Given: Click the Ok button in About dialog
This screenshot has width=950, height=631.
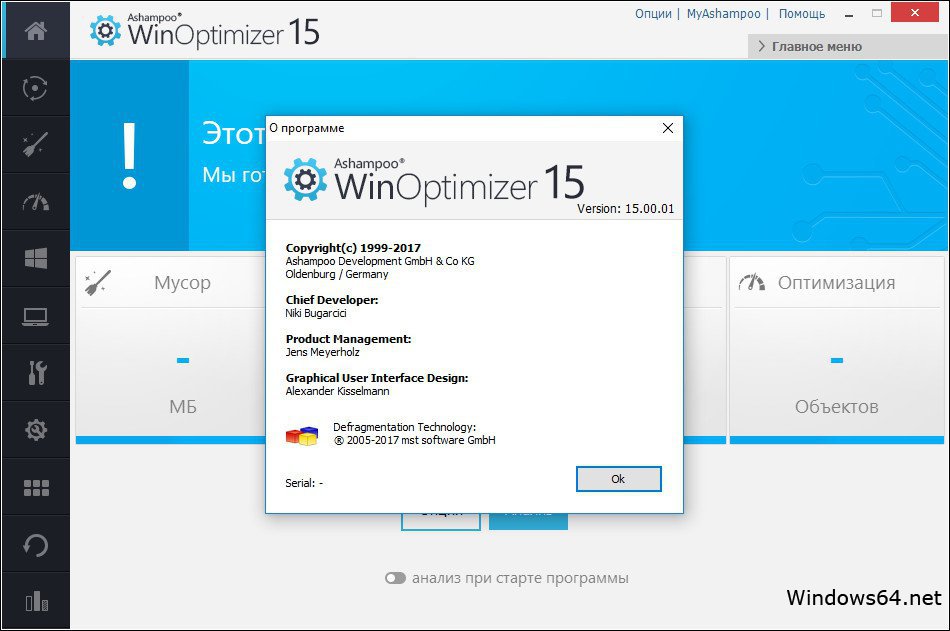Looking at the screenshot, I should 618,479.
